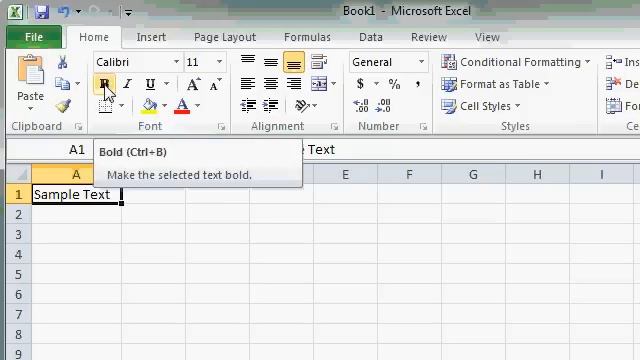The width and height of the screenshot is (640, 360).
Task: Open the font size 11 dropdown
Action: click(x=219, y=62)
